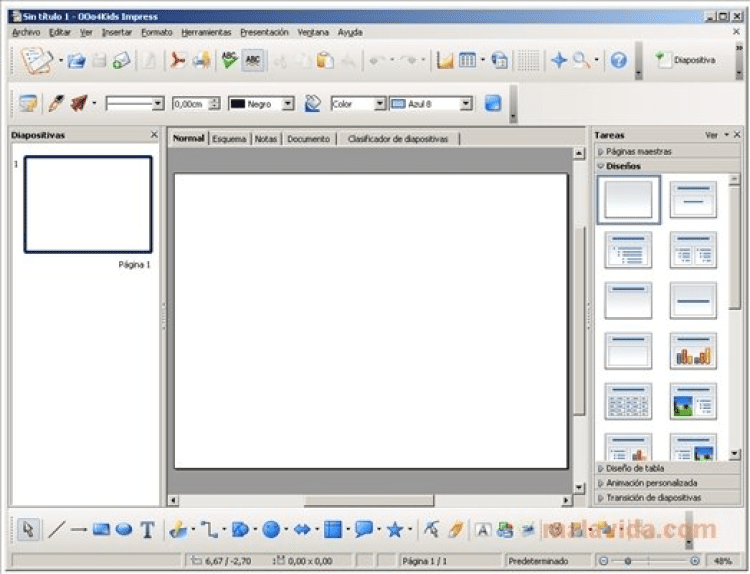The image size is (750, 574).
Task: Click the 48% zoom value
Action: point(722,561)
